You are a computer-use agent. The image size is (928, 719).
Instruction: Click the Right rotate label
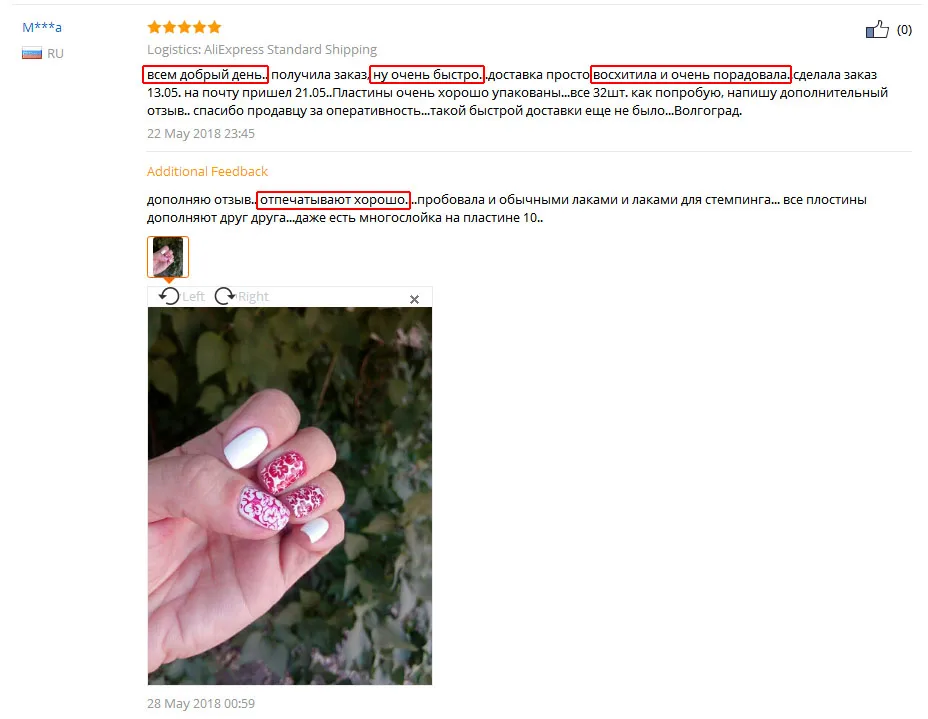(253, 296)
